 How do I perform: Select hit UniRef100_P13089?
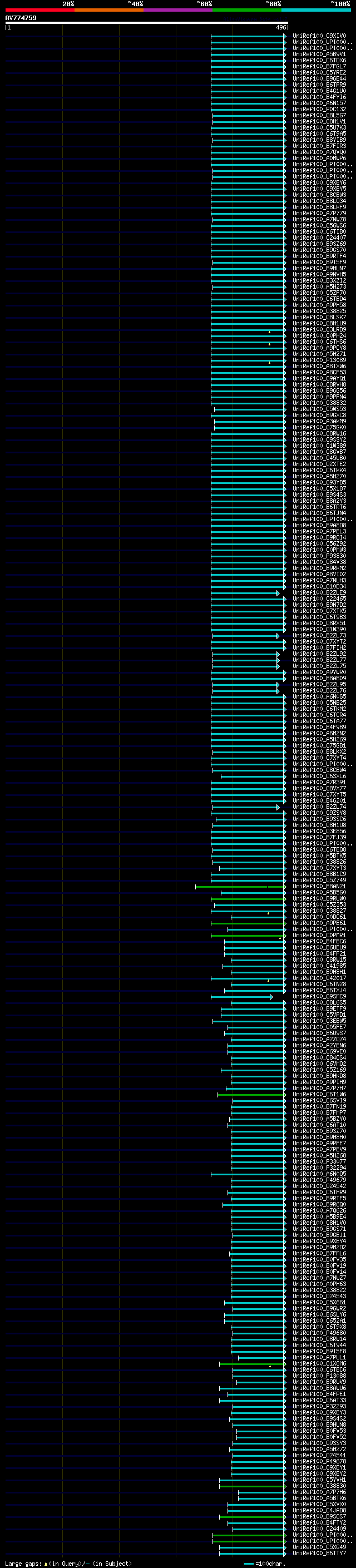coord(319,360)
